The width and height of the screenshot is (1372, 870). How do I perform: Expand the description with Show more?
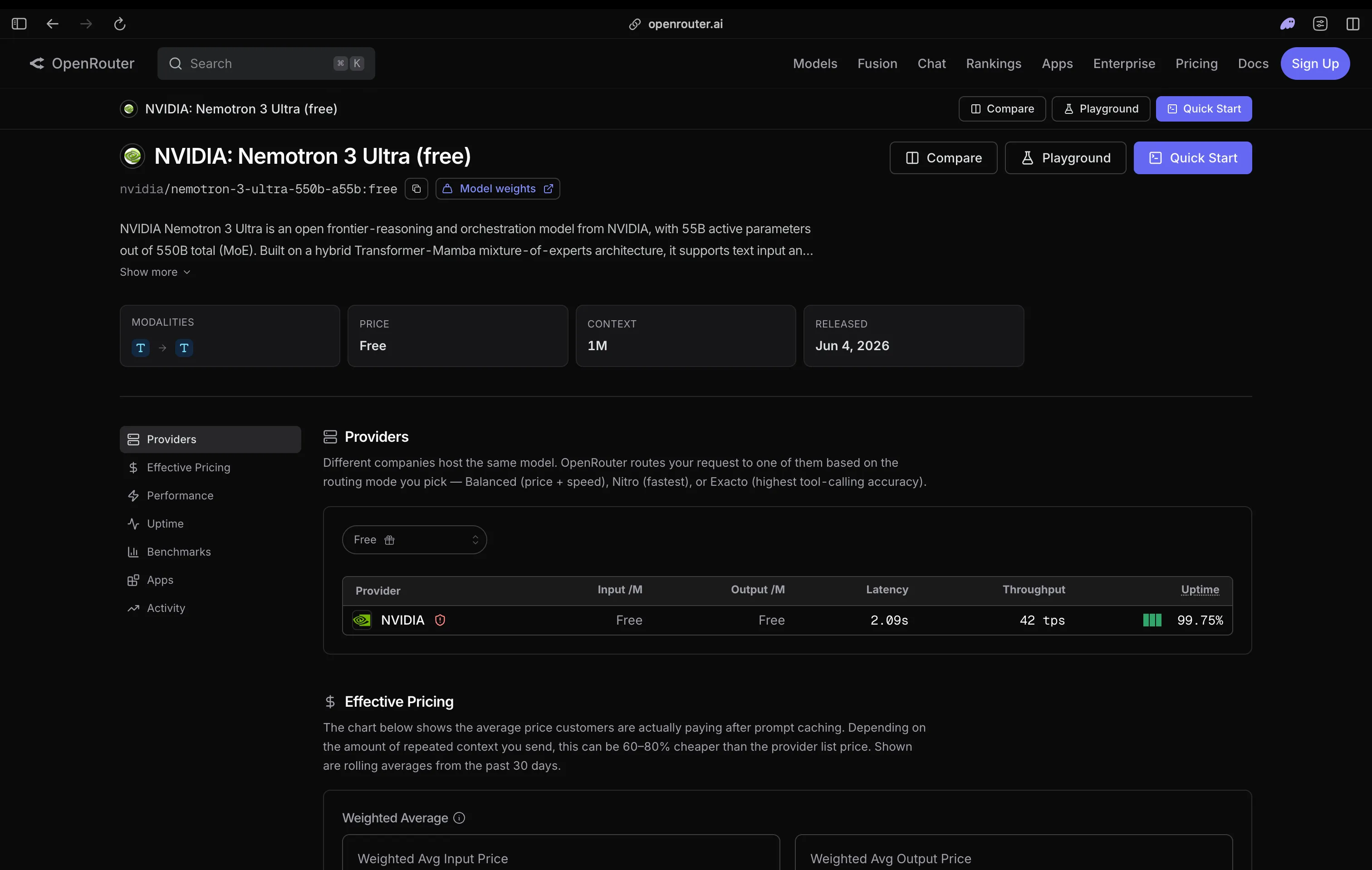pos(155,272)
